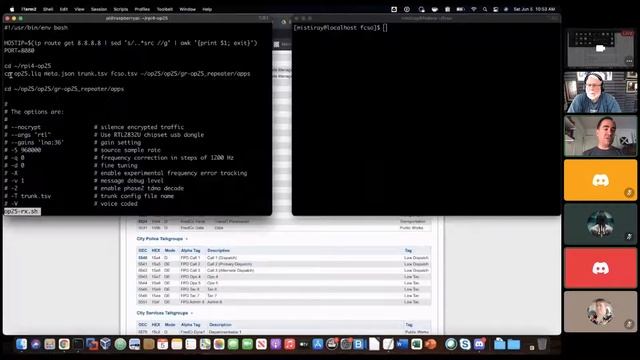The image size is (640, 360).
Task: Click the Wi-Fi status icon in menu bar
Action: tap(473, 9)
